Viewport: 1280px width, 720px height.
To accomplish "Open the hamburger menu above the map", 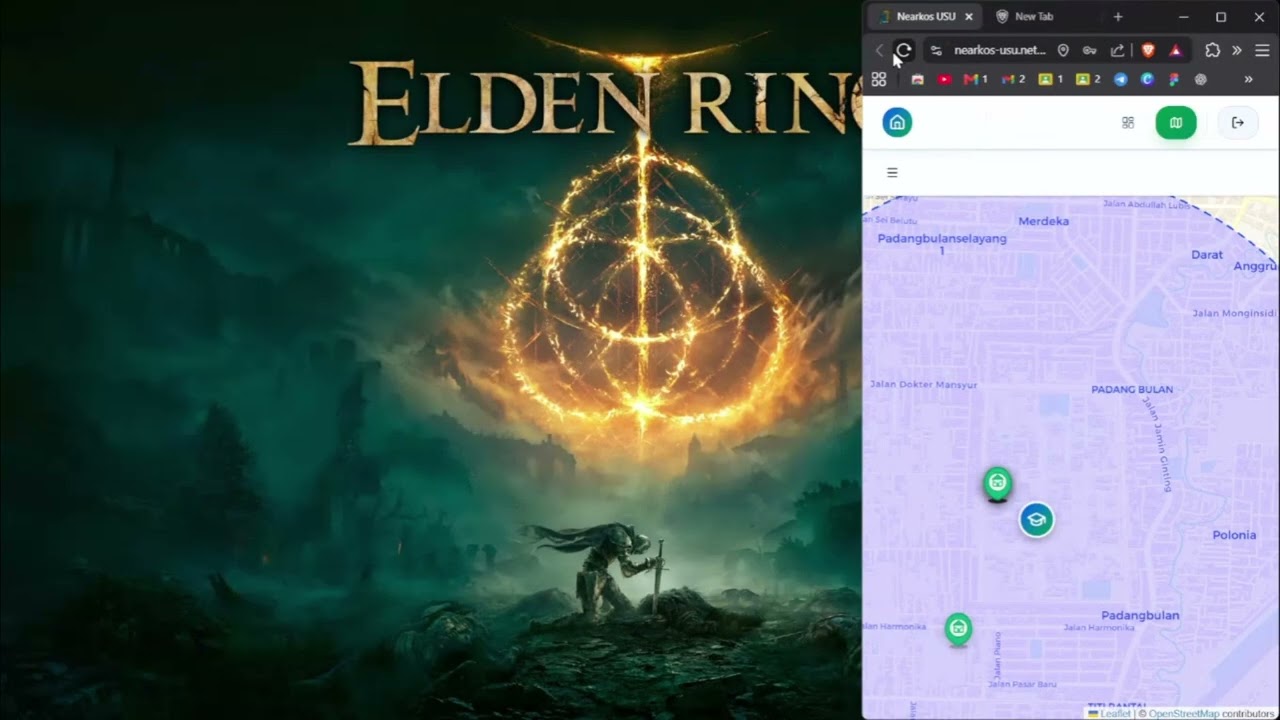I will point(892,172).
